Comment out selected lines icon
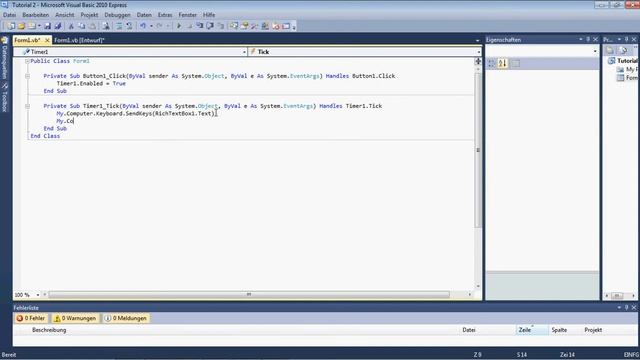The width and height of the screenshot is (640, 360). point(119,26)
